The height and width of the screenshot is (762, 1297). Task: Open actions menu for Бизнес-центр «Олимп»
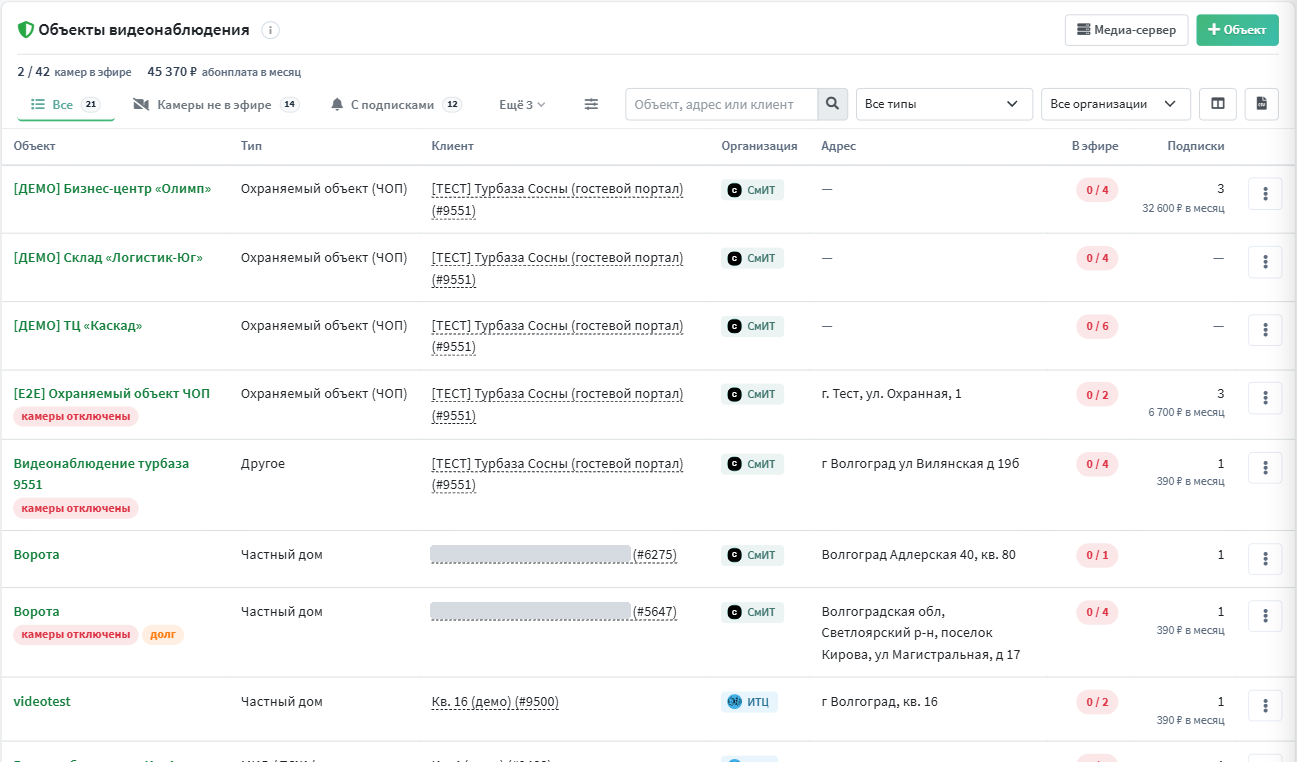pyautogui.click(x=1265, y=194)
